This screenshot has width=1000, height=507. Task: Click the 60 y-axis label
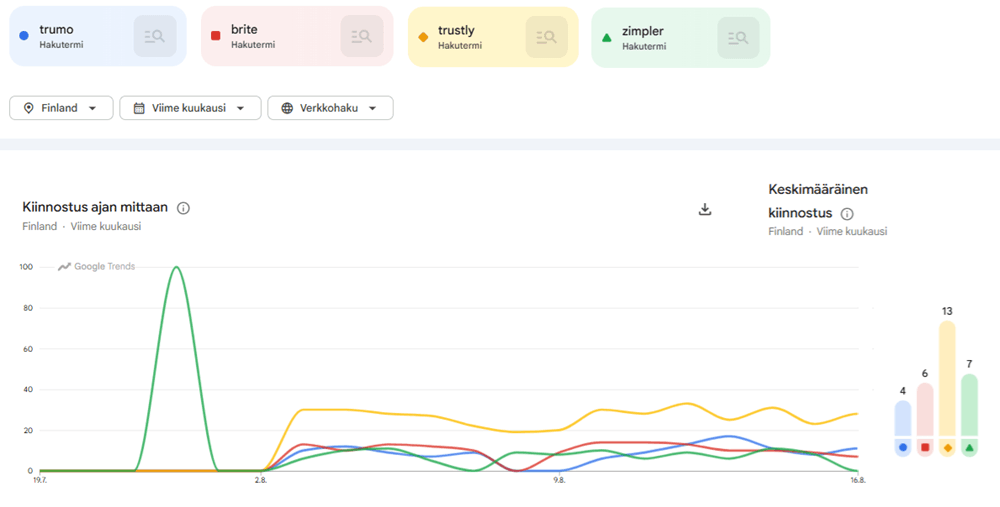28,349
